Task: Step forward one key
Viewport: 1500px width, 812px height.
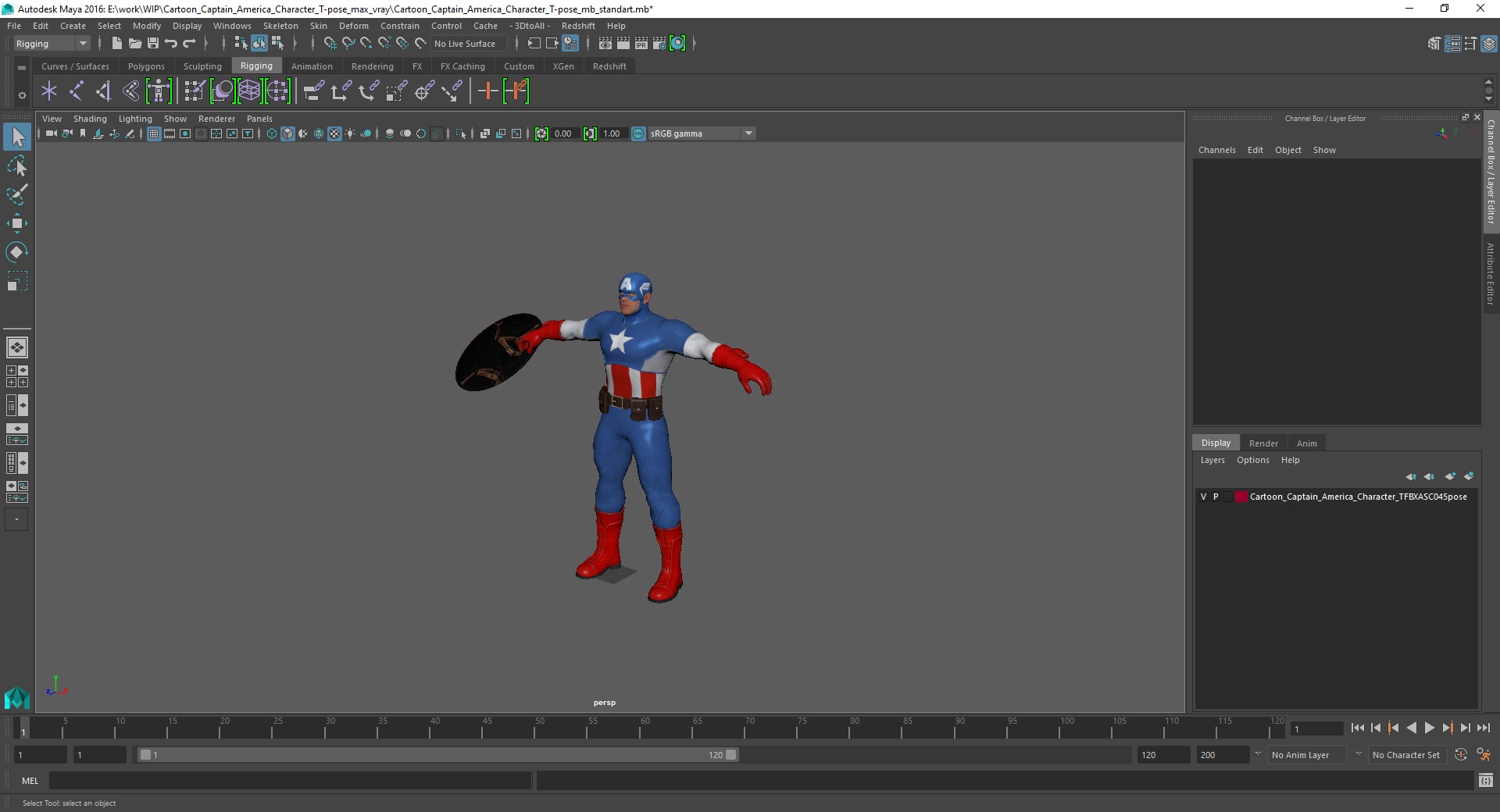Action: pos(1447,728)
